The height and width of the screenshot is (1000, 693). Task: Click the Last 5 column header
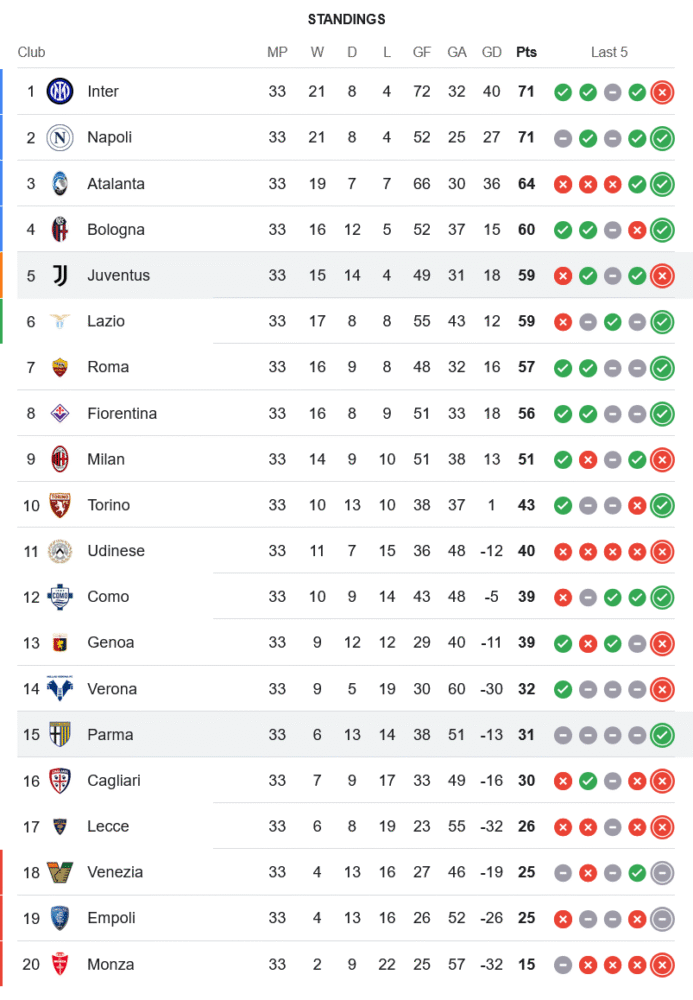point(609,52)
